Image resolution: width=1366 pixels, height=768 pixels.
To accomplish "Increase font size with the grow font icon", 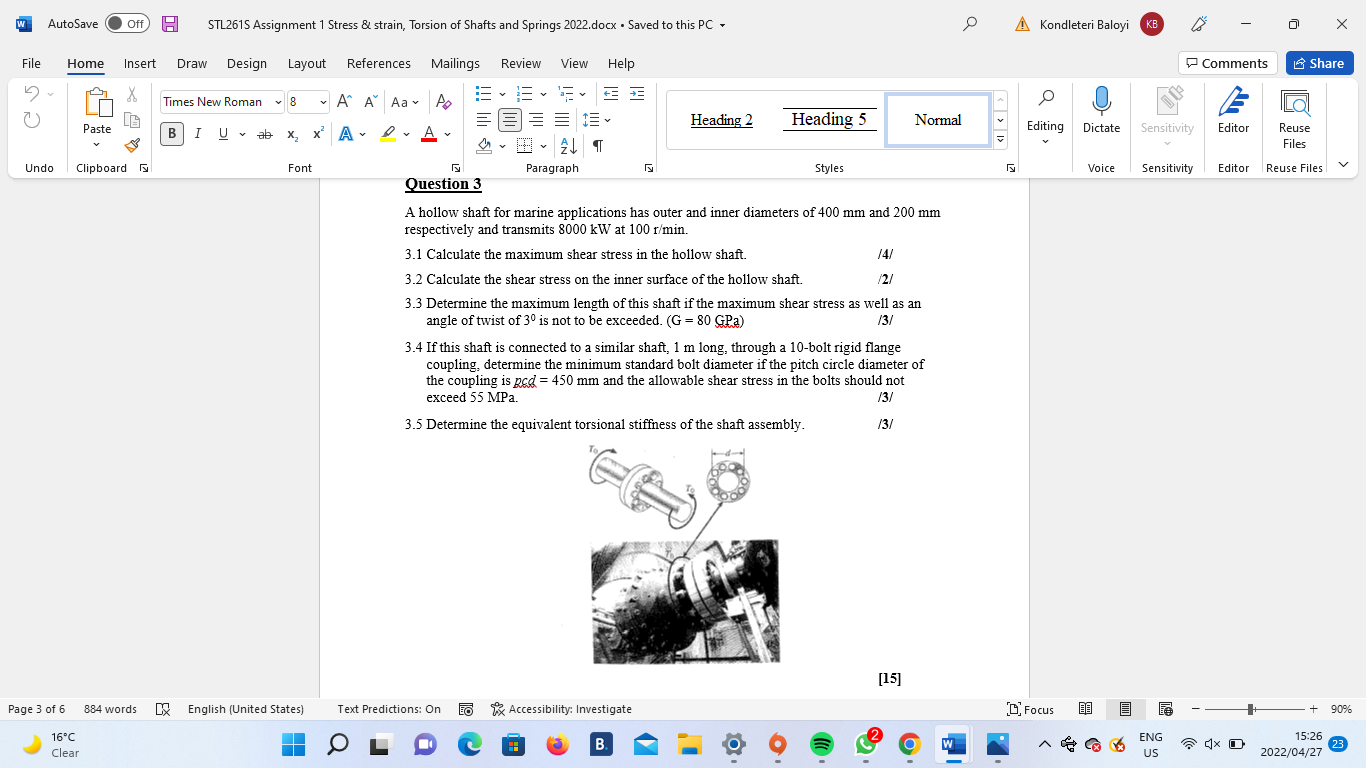I will click(344, 102).
